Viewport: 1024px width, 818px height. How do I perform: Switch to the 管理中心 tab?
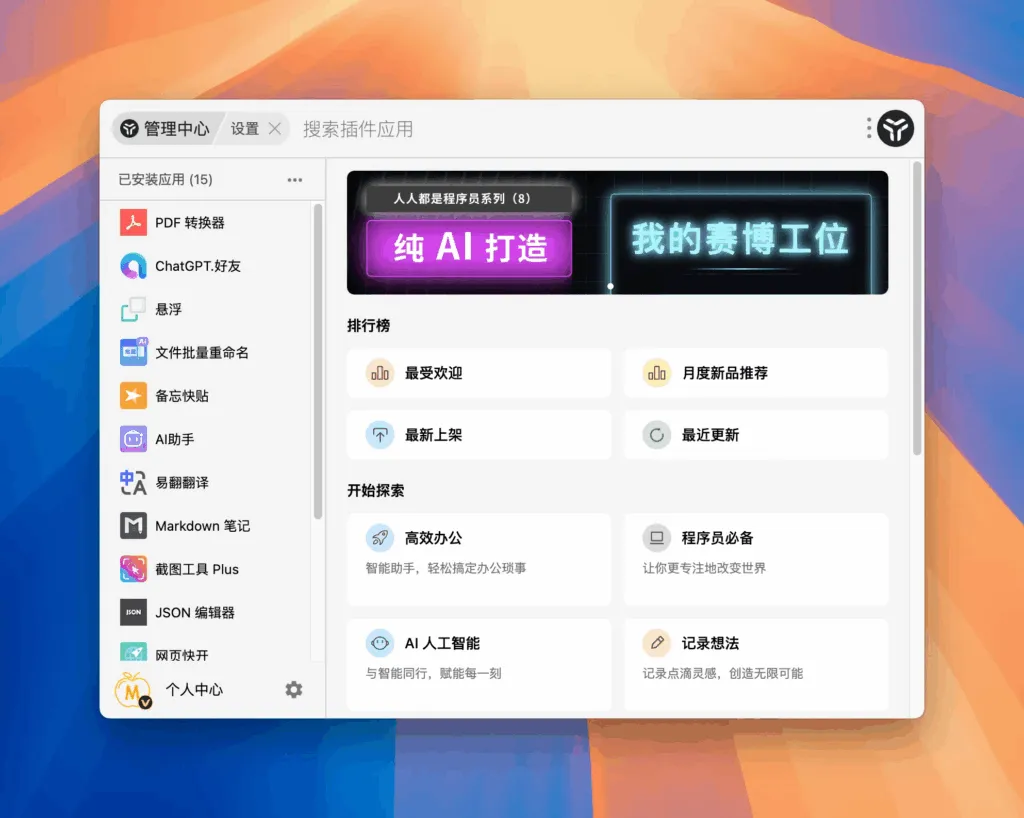pos(164,128)
